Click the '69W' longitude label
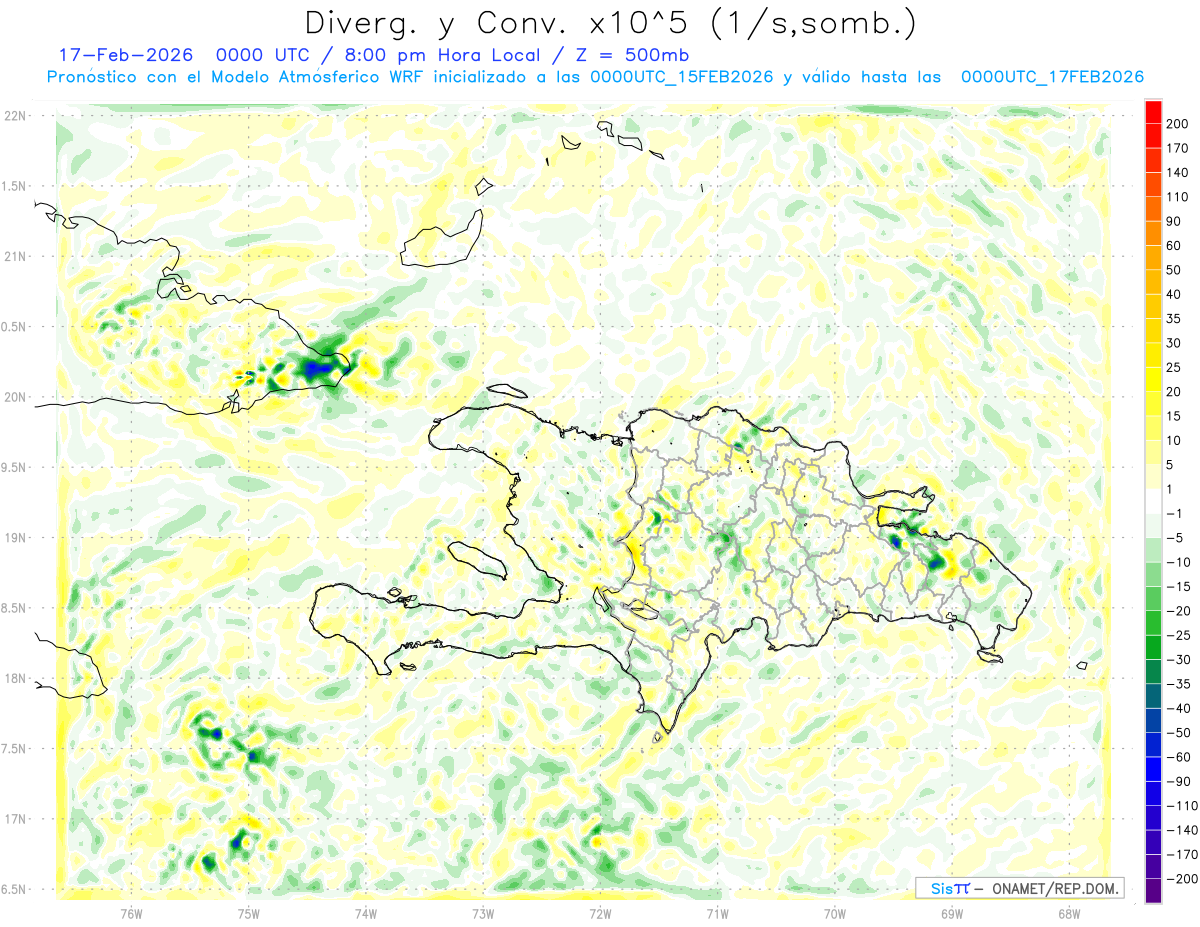This screenshot has height=927, width=1200. [x=952, y=913]
